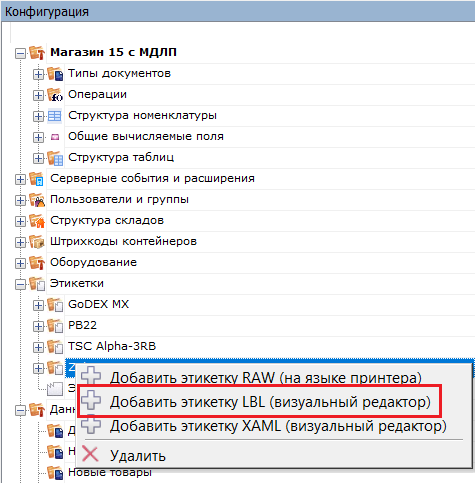
Task: Expand the TSC Alpha-3RB node
Action: click(38, 347)
